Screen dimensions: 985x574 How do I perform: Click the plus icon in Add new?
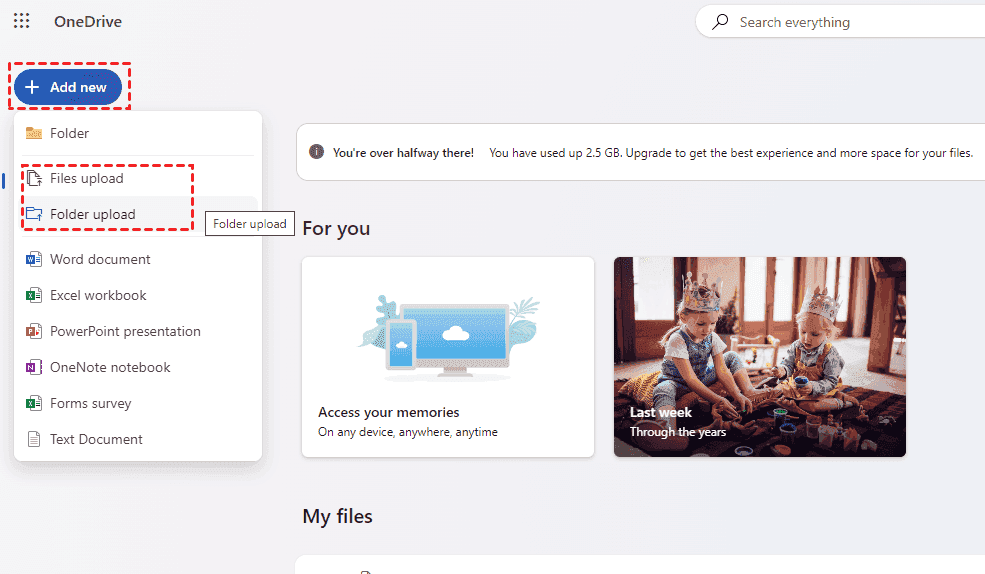coord(32,87)
